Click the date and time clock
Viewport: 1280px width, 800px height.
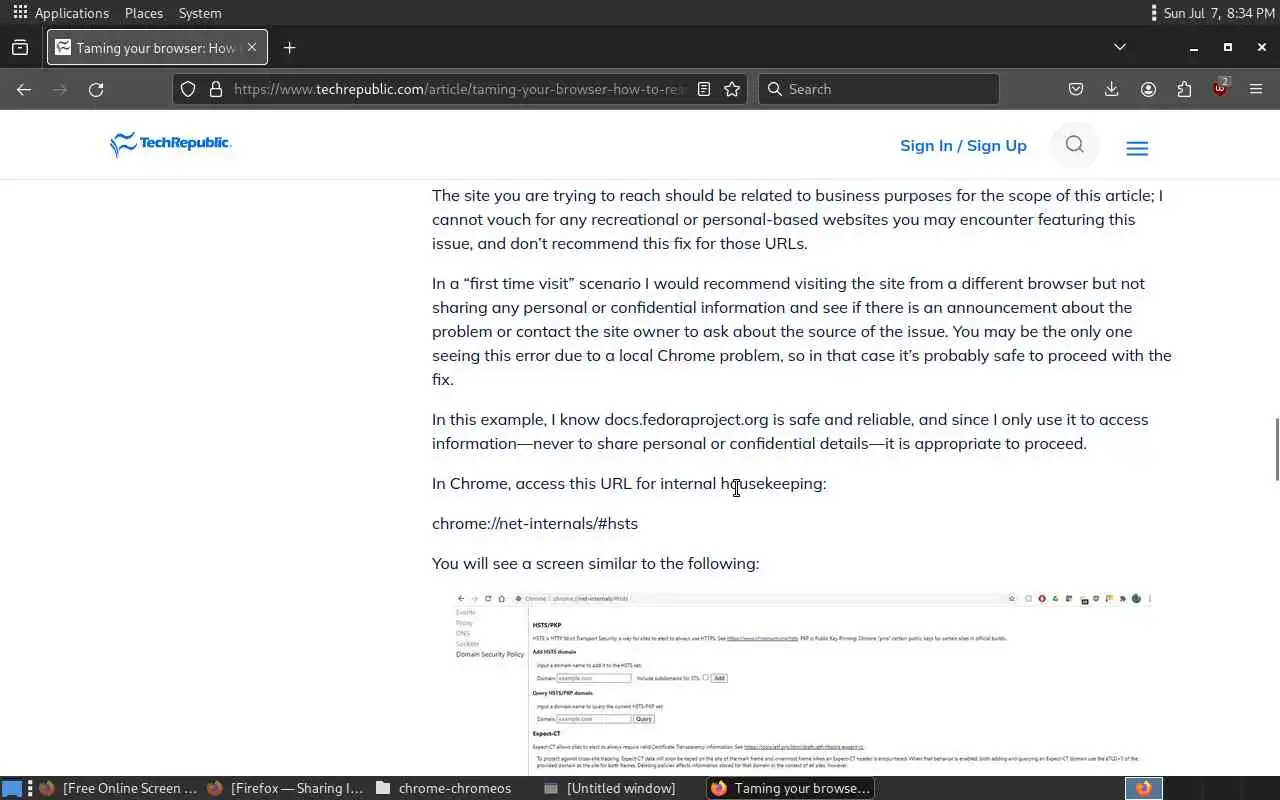tap(1219, 13)
